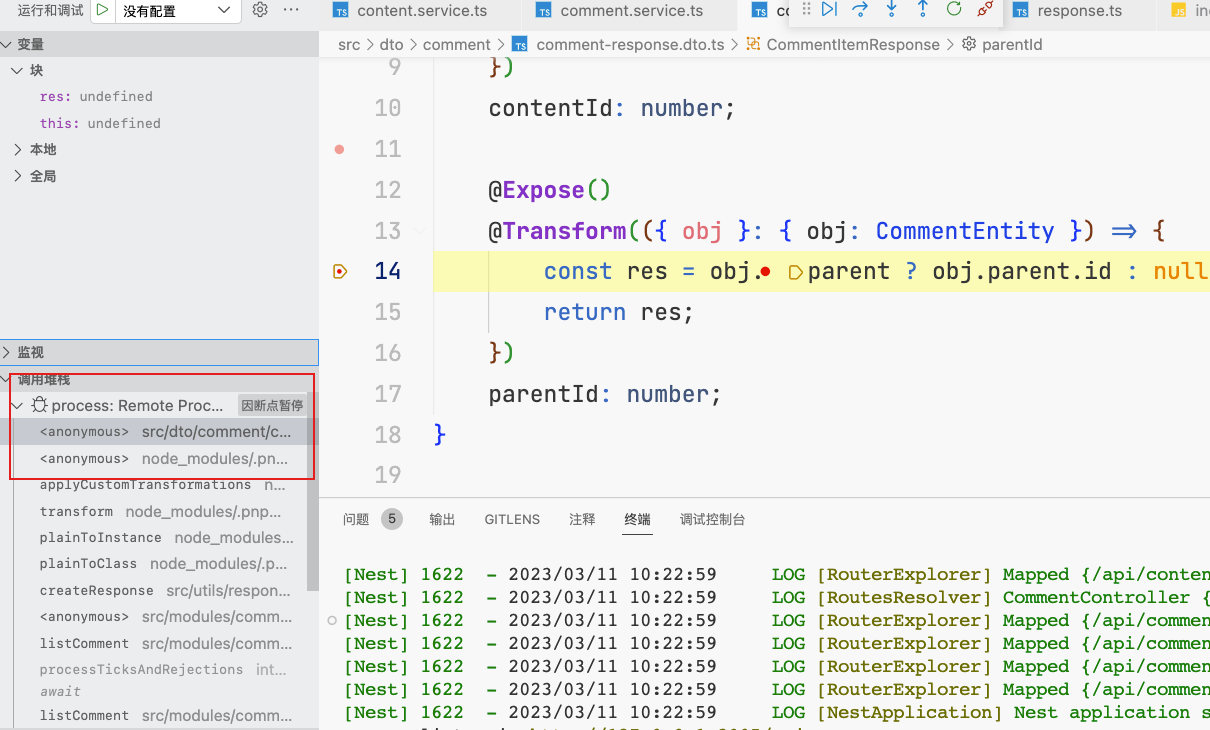Click the Continue debugging button

[829, 10]
